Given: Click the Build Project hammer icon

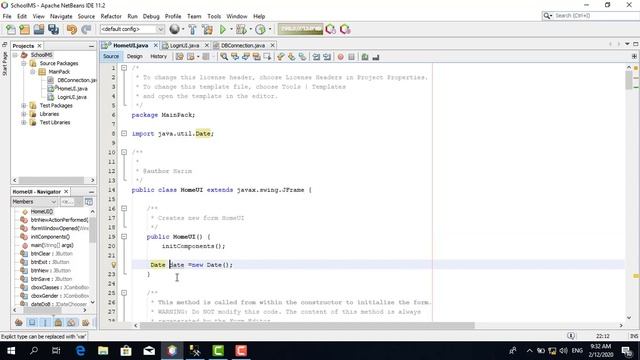Looking at the screenshot, I should [x=192, y=29].
